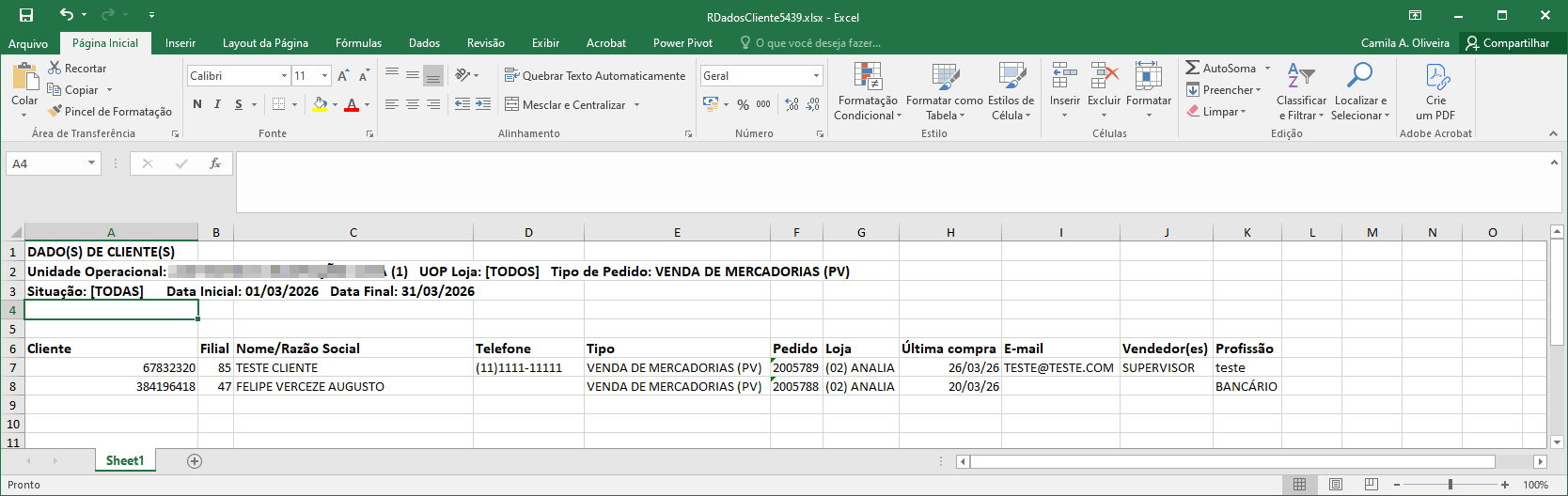Click the Insert Function fx icon
Image resolution: width=1568 pixels, height=496 pixels.
pyautogui.click(x=215, y=163)
